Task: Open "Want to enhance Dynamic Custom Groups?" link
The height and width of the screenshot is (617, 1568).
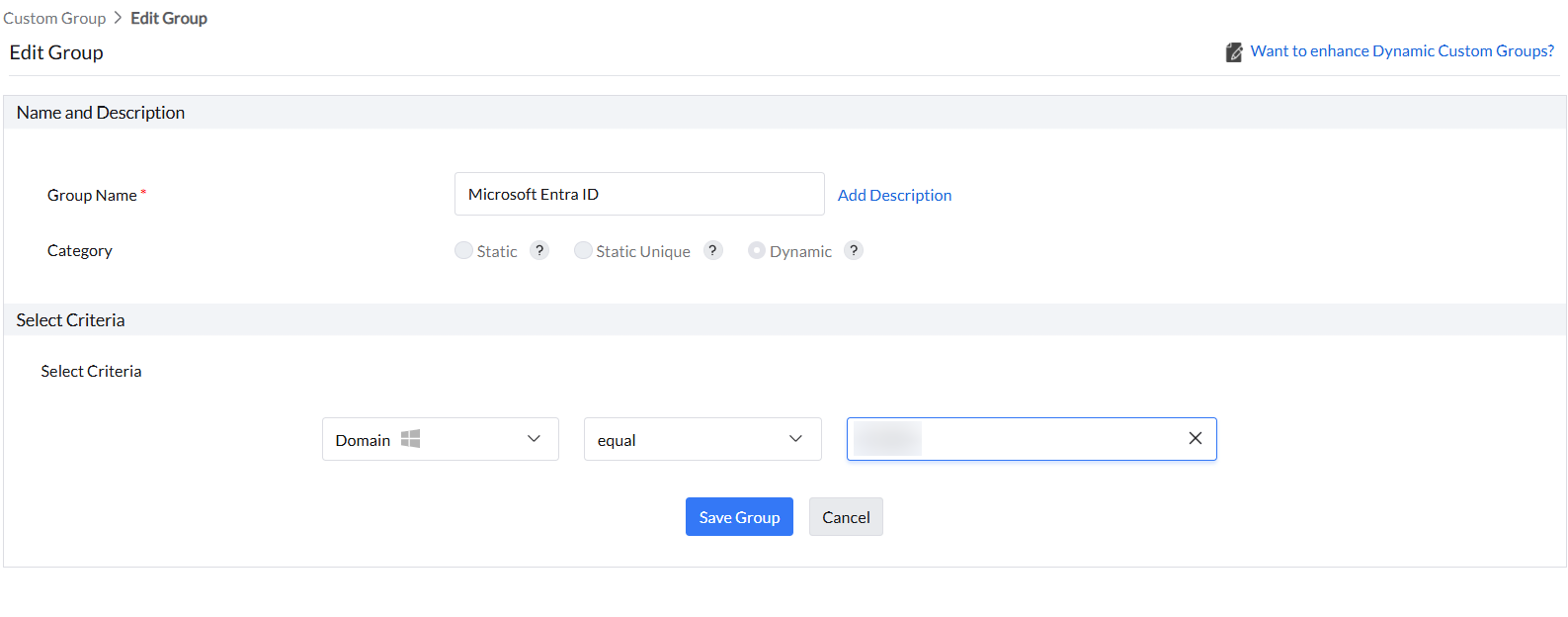Action: tap(1401, 51)
